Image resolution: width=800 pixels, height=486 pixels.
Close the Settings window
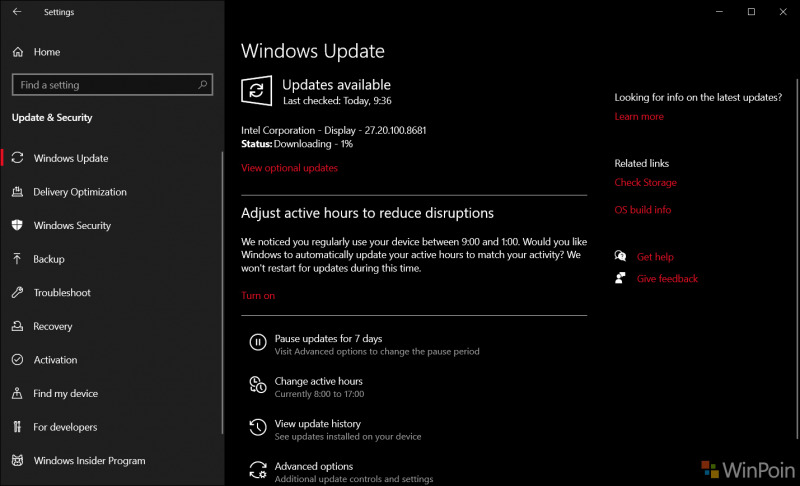(783, 12)
